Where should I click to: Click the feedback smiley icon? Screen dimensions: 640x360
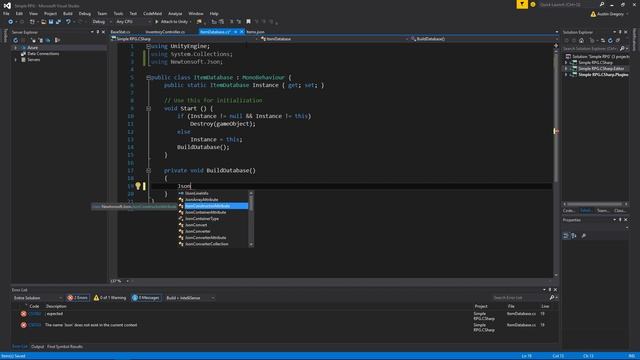click(x=533, y=4)
